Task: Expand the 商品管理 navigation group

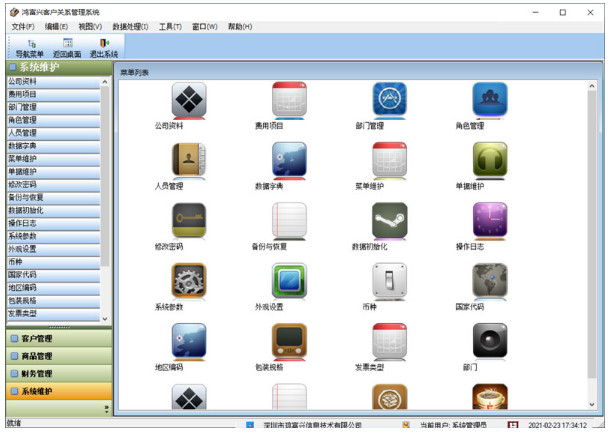Action: click(x=59, y=356)
